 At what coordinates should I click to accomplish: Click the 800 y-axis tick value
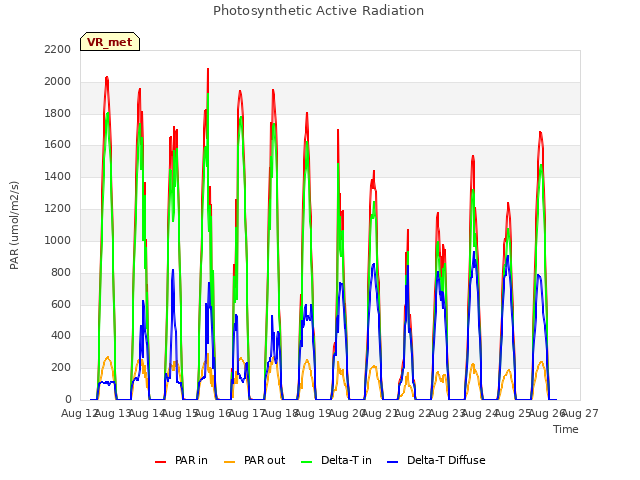pyautogui.click(x=61, y=272)
